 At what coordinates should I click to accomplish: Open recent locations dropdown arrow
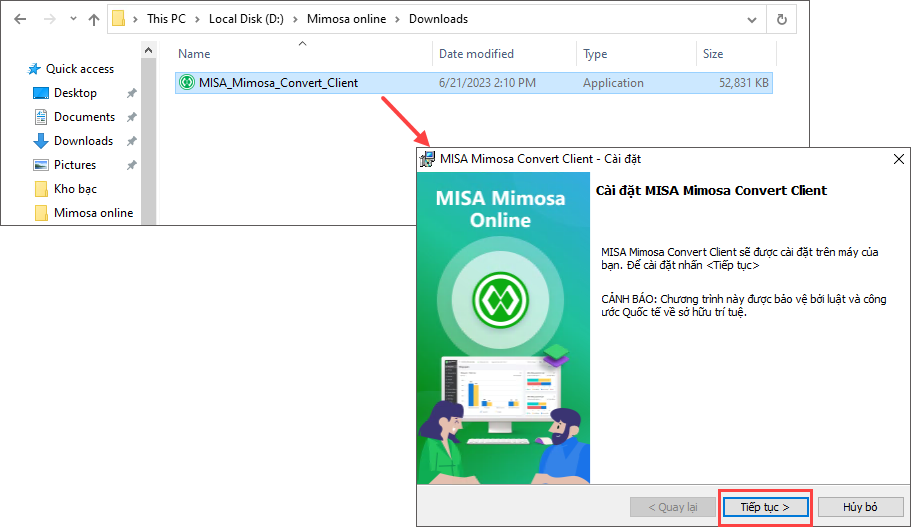[x=73, y=19]
